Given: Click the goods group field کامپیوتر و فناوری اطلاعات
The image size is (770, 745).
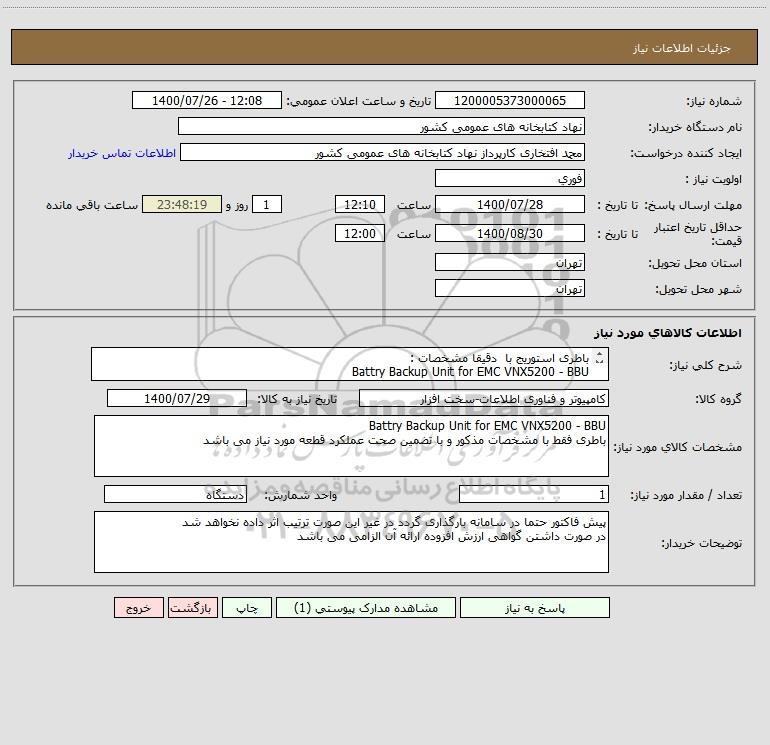Looking at the screenshot, I should tap(484, 398).
